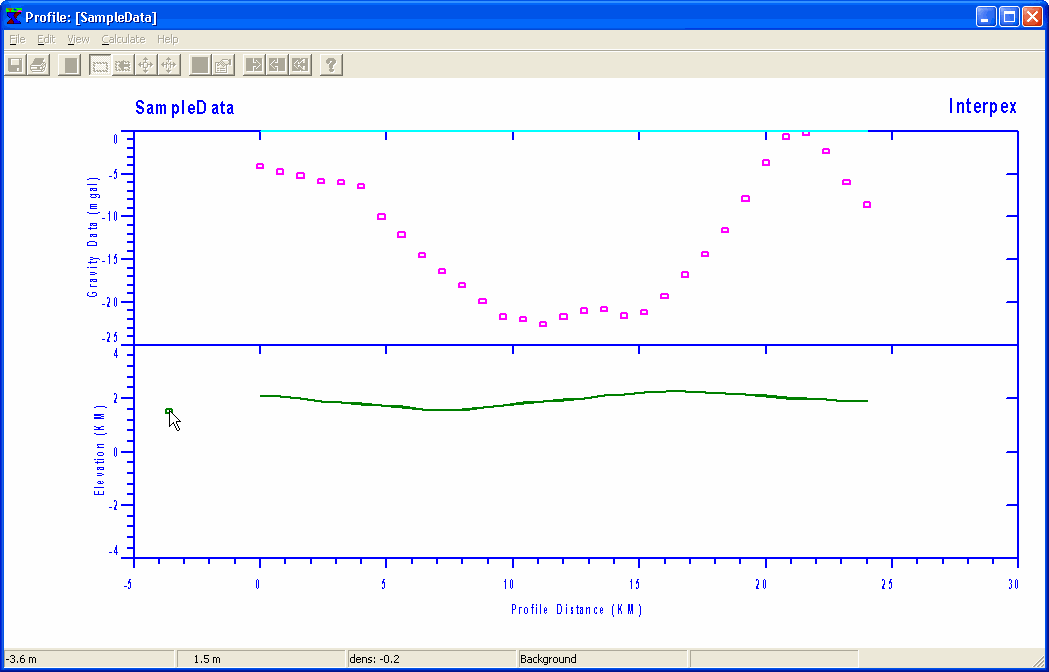This screenshot has width=1049, height=672.
Task: Open the Edit menu
Action: pos(46,39)
